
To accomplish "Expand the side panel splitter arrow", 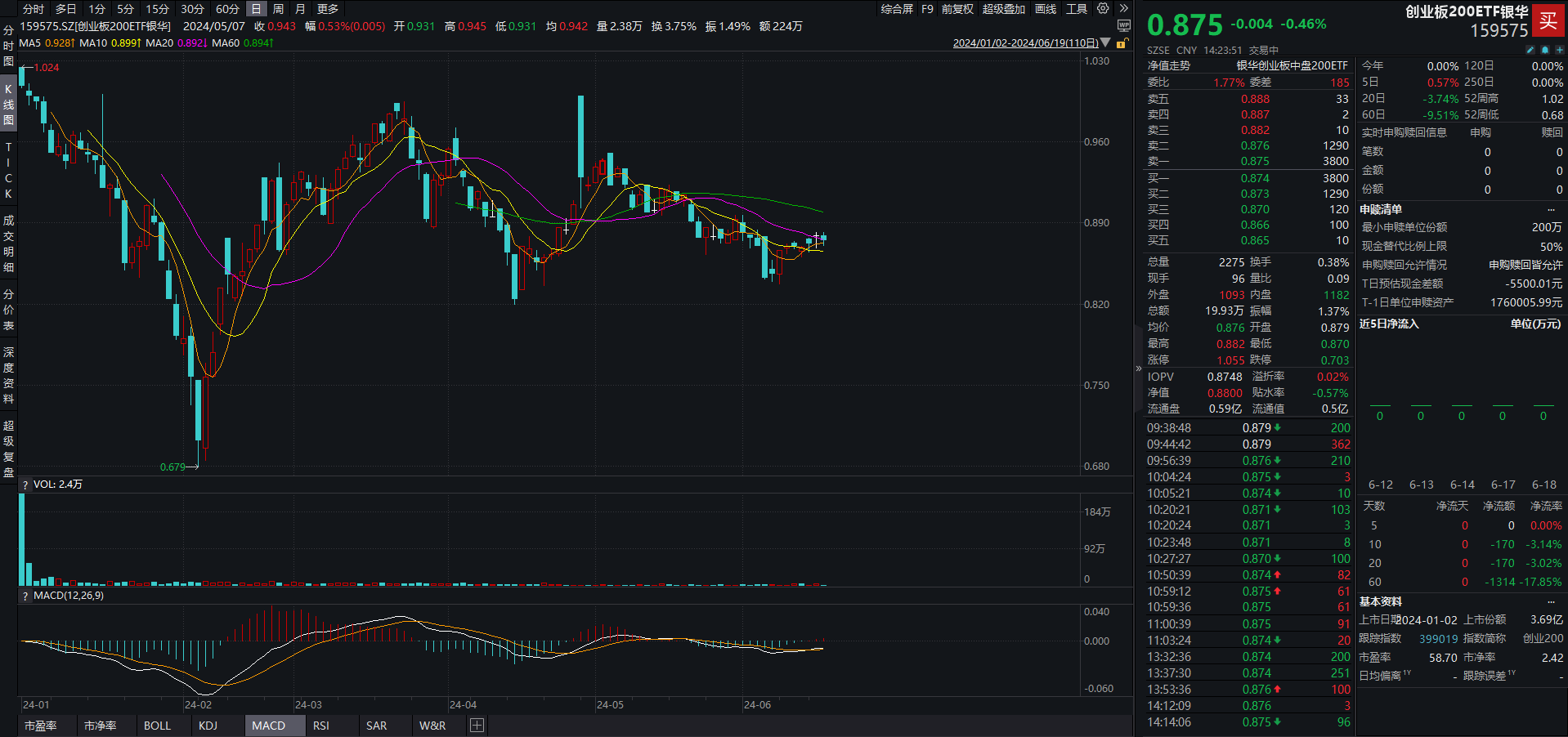I will 1138,368.
